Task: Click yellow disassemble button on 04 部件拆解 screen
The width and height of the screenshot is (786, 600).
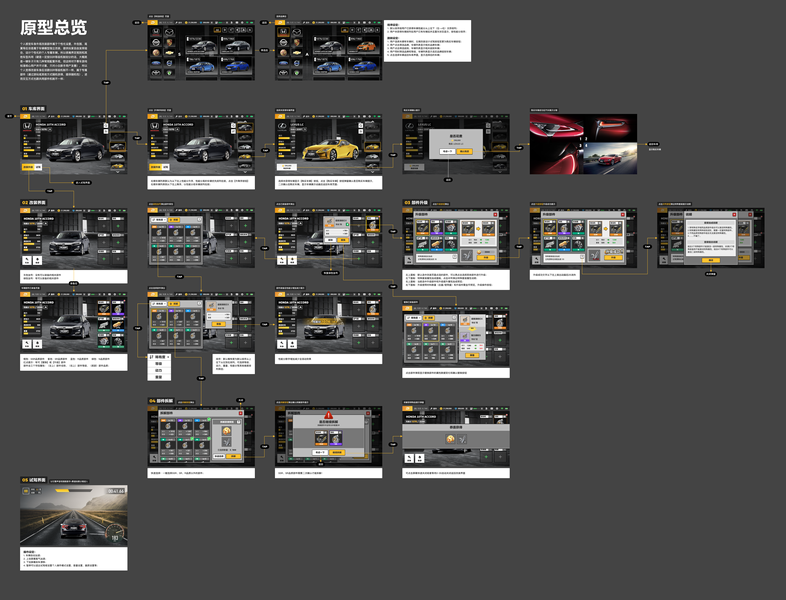Action: (234, 456)
